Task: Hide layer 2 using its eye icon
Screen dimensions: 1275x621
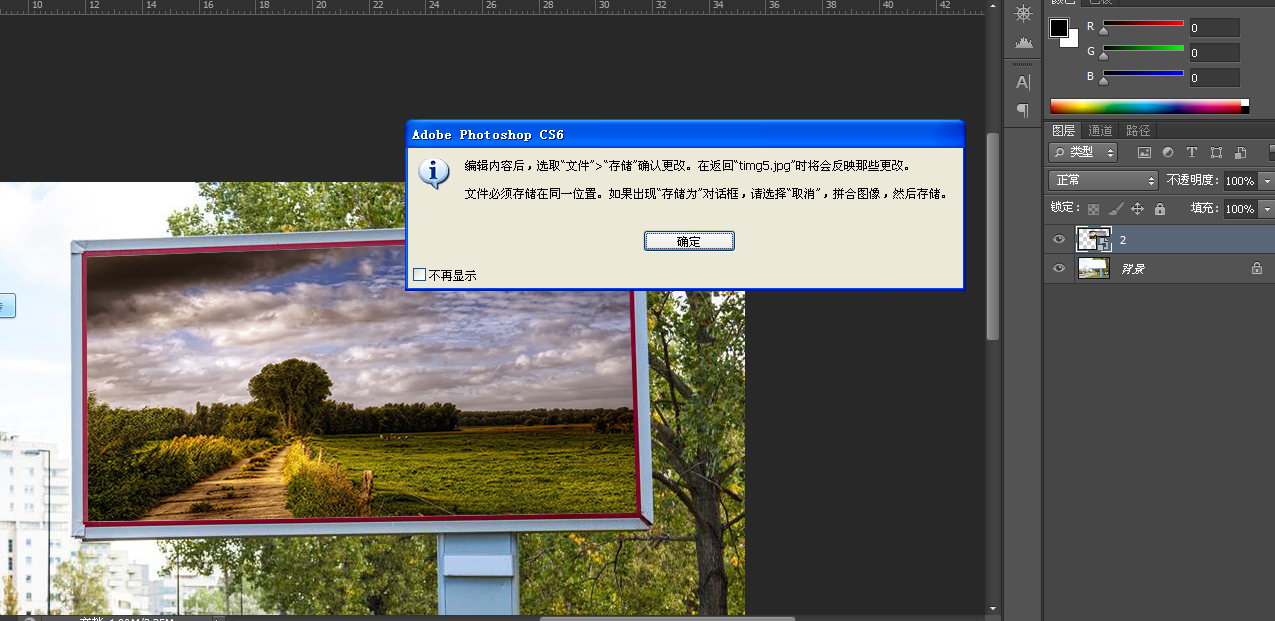Action: (x=1059, y=240)
